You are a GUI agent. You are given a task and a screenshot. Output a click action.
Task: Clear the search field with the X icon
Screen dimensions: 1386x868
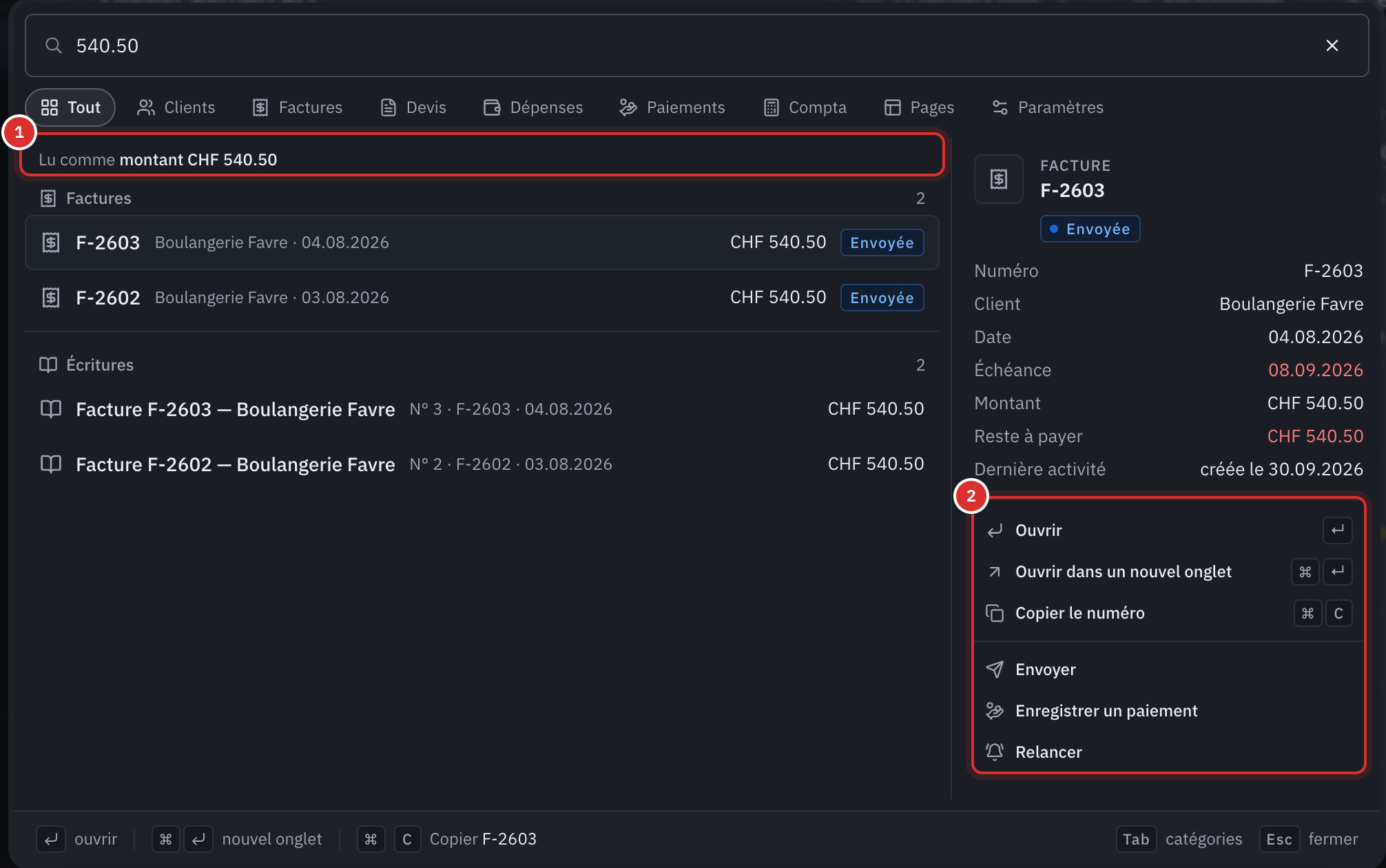[x=1332, y=45]
